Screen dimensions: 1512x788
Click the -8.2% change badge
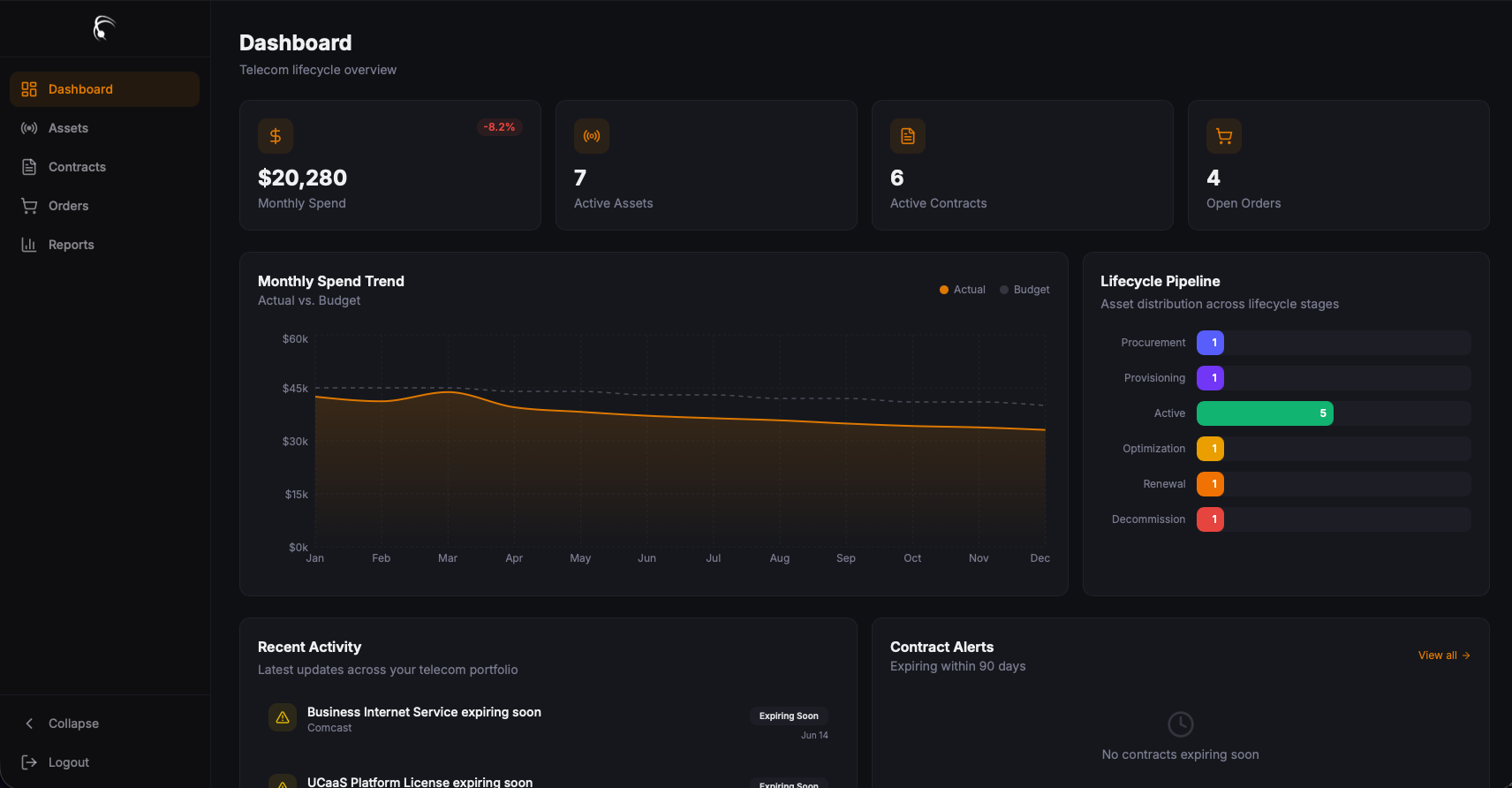click(500, 127)
